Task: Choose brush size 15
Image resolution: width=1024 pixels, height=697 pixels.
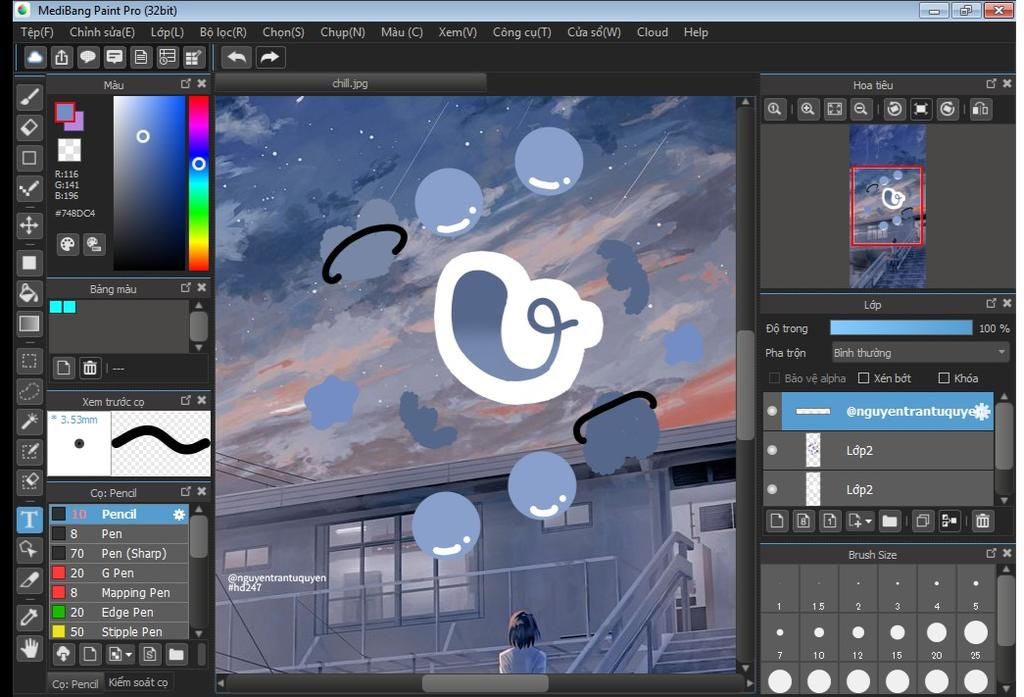Action: point(897,638)
